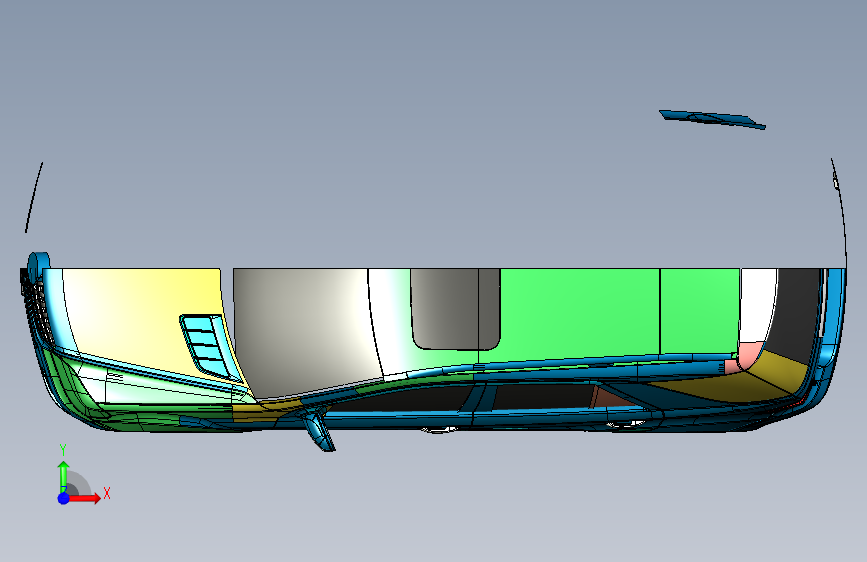Click the red X axis arrow of the triad

tap(84, 498)
